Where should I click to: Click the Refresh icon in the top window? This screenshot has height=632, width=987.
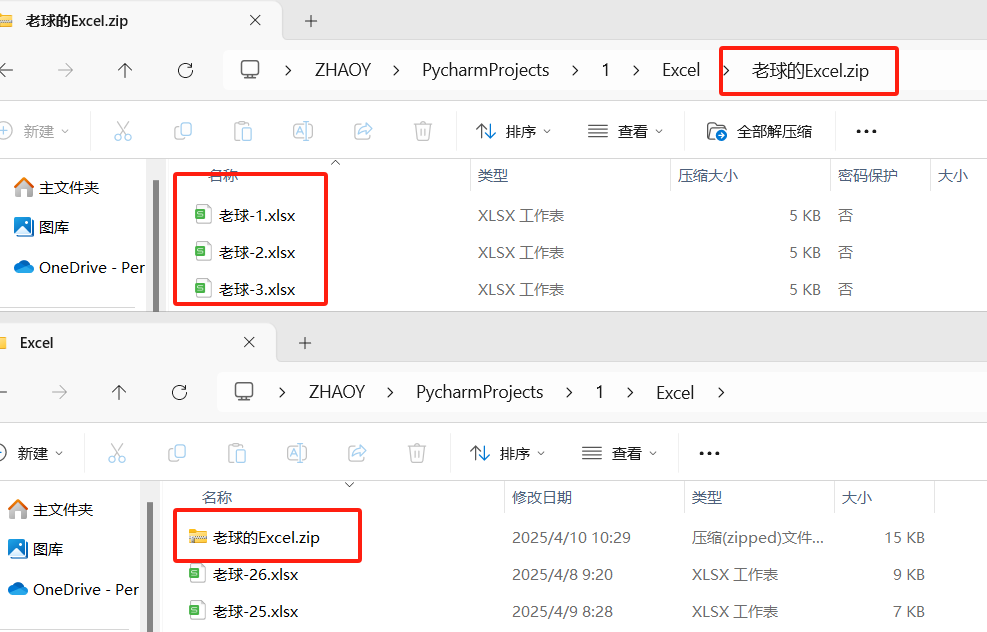[x=185, y=70]
